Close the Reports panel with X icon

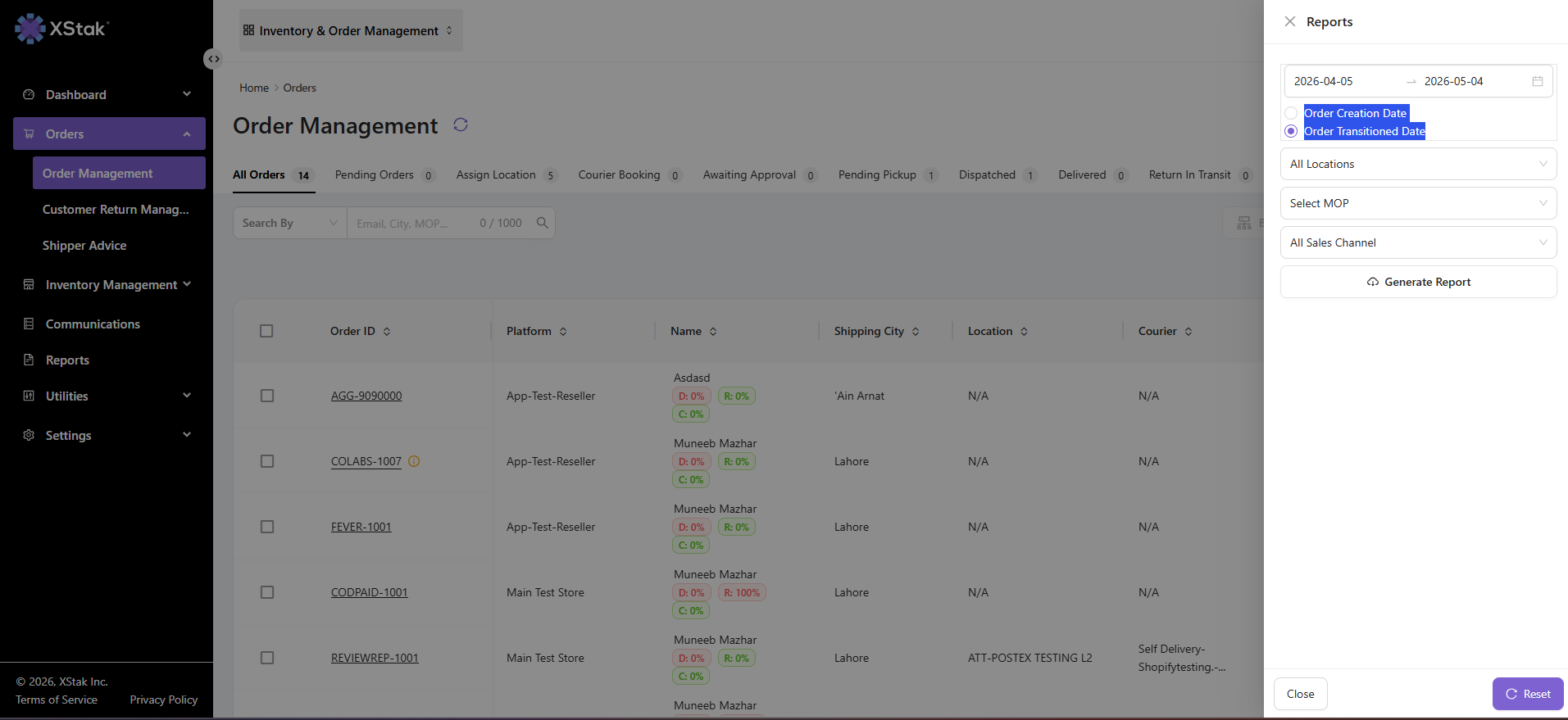[x=1290, y=21]
